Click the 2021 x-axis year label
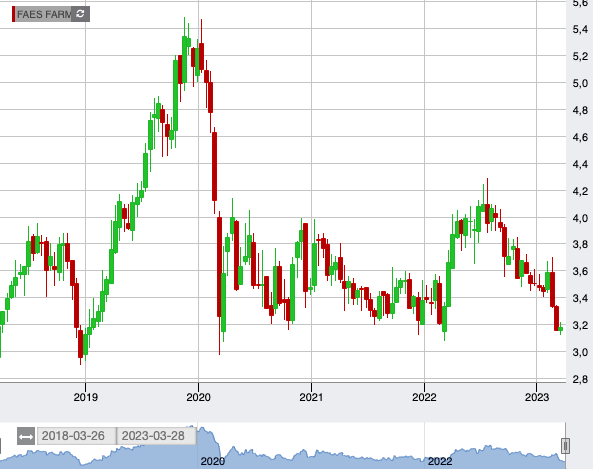This screenshot has width=597, height=470. pos(311,397)
